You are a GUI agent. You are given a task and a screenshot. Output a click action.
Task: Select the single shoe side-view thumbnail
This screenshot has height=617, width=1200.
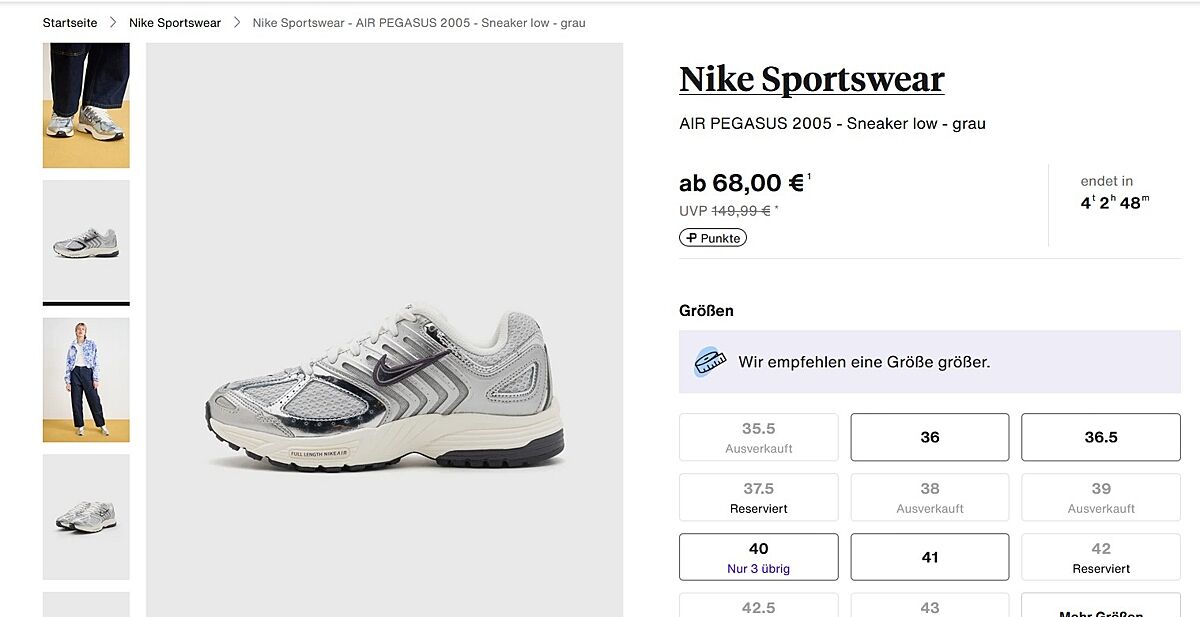tap(86, 240)
